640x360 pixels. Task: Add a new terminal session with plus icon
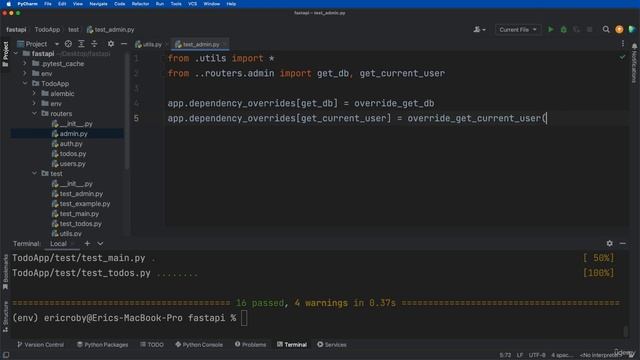[x=87, y=243]
